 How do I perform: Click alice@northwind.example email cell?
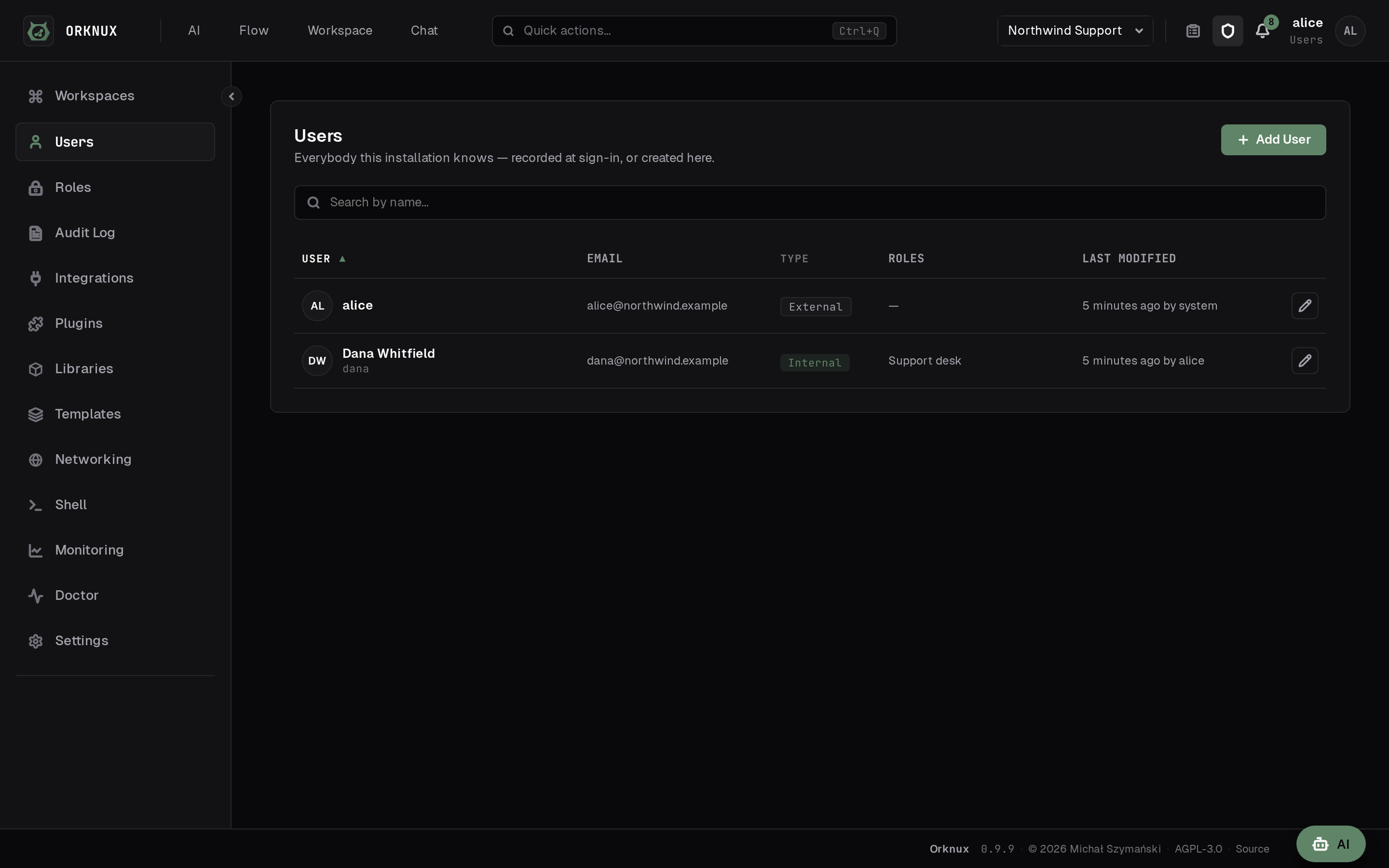656,305
